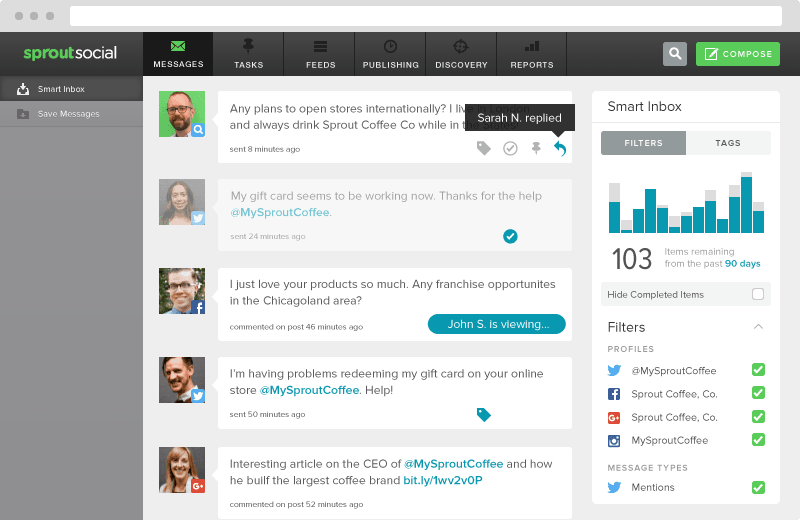Click the Twitter icon beside @MySproutCoffee
This screenshot has height=520, width=800.
[614, 370]
